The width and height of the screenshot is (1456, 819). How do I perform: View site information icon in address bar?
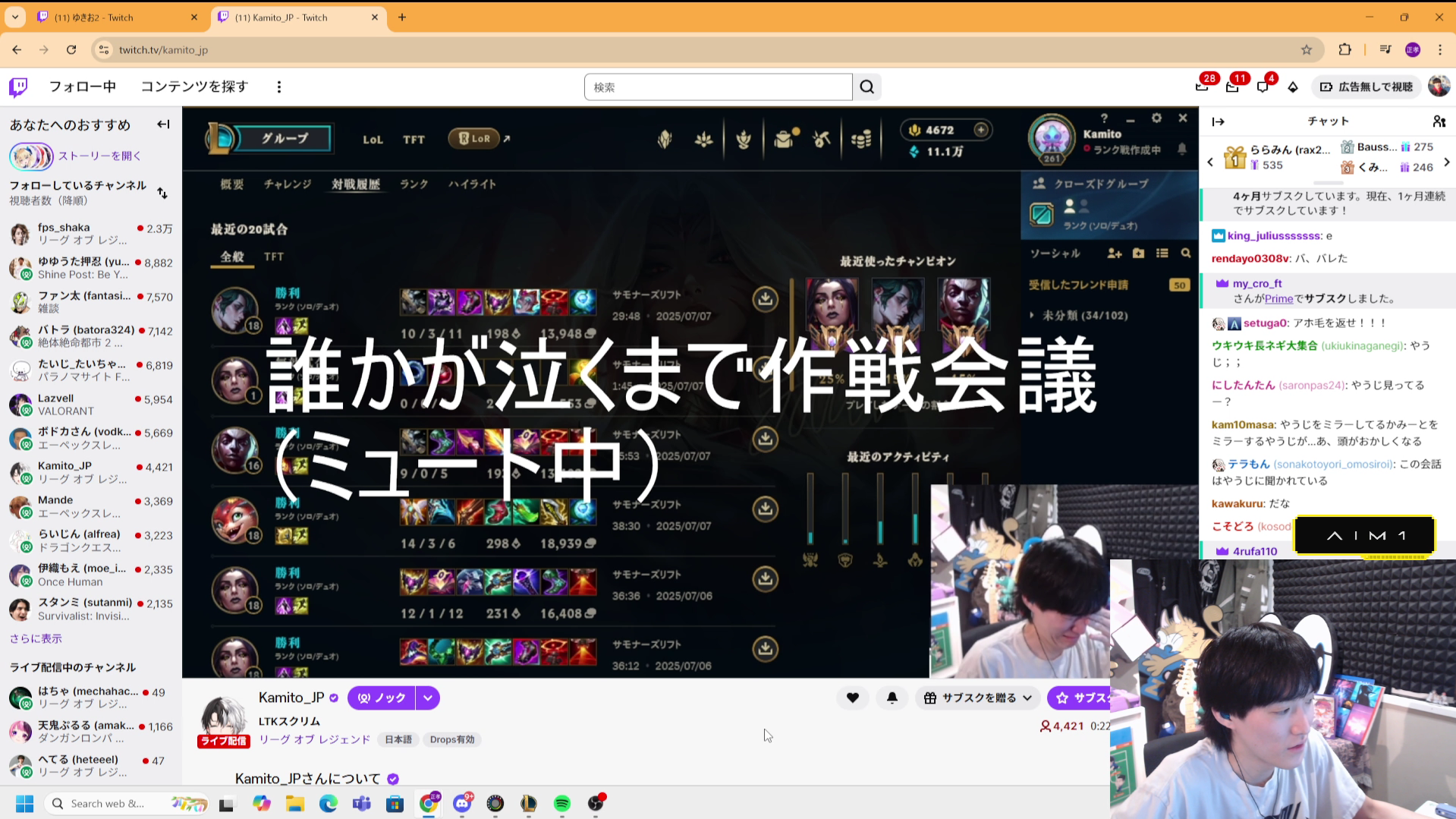(x=104, y=50)
